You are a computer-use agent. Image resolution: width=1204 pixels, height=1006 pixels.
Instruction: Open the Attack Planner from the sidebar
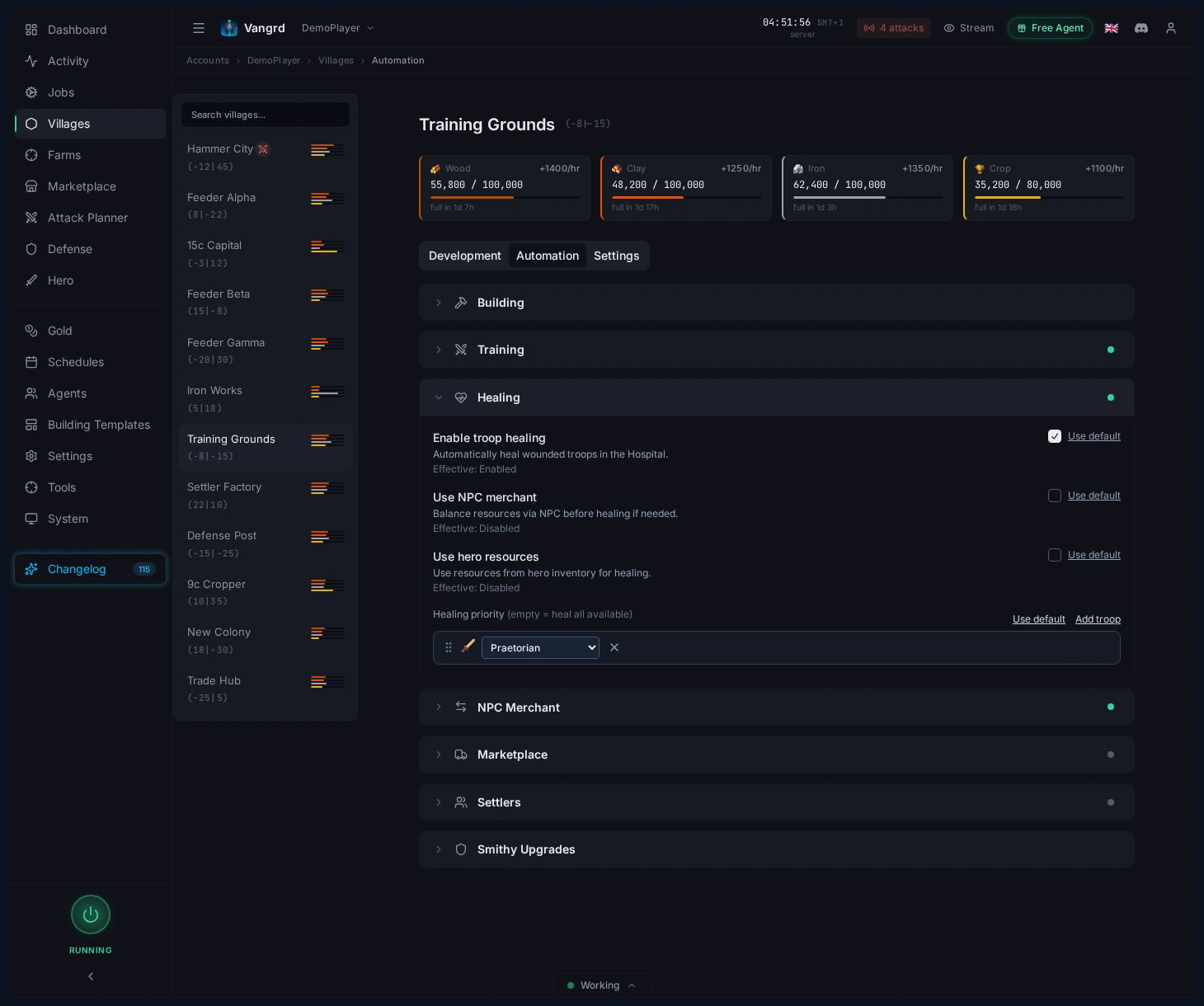tap(87, 218)
